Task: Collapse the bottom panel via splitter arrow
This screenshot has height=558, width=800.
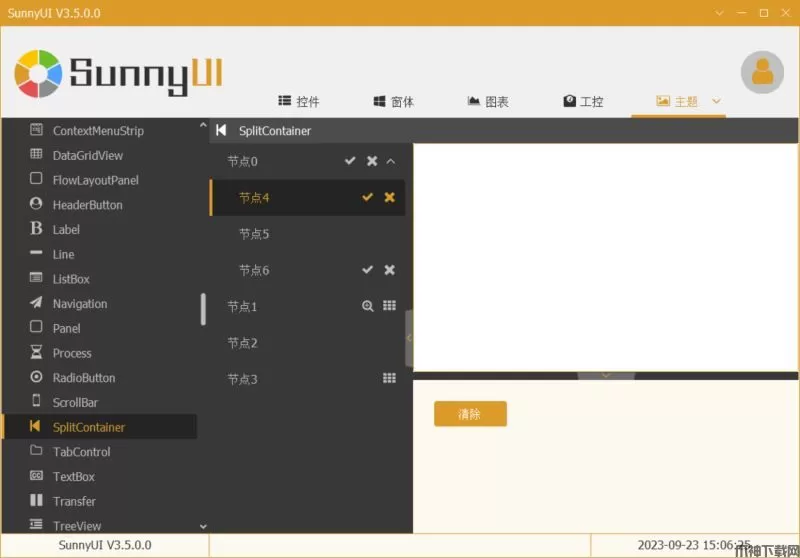Action: pos(605,376)
